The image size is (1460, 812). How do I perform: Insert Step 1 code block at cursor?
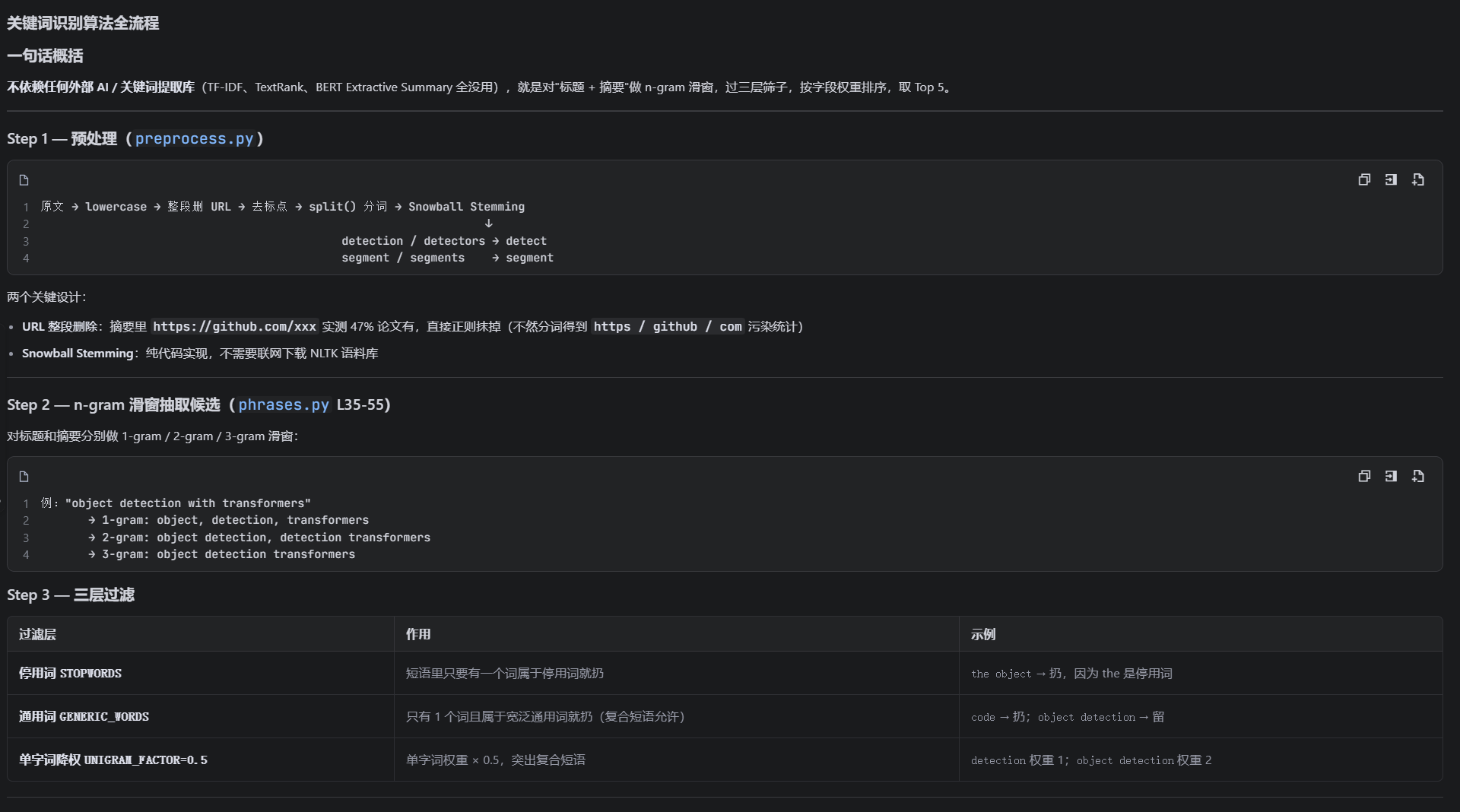click(1391, 180)
